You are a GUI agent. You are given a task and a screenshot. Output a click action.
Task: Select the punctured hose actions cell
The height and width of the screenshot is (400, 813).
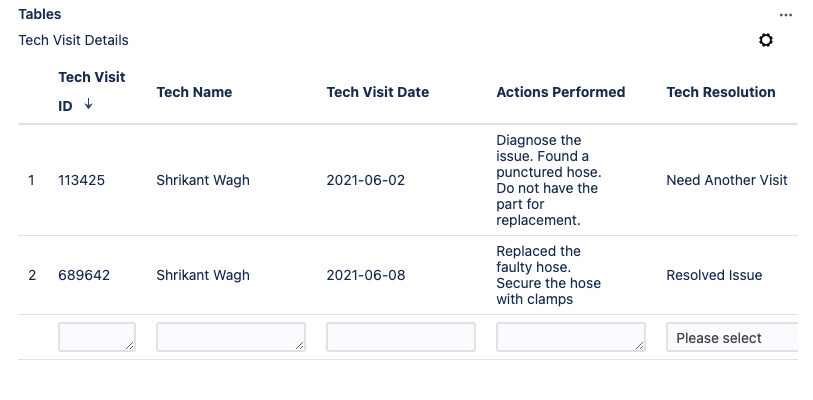tap(549, 180)
